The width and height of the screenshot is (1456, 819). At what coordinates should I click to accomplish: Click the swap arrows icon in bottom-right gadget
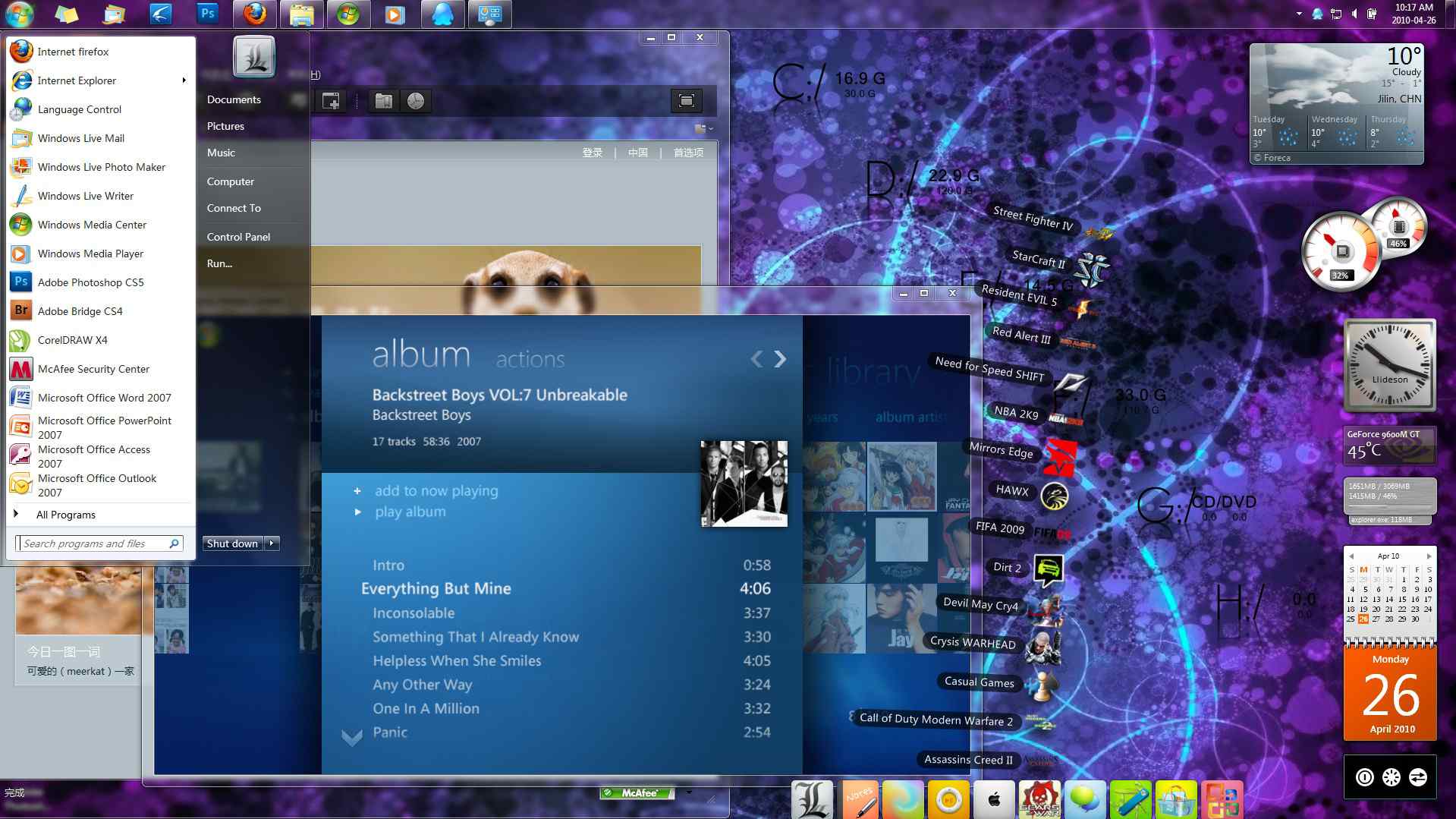[1417, 776]
